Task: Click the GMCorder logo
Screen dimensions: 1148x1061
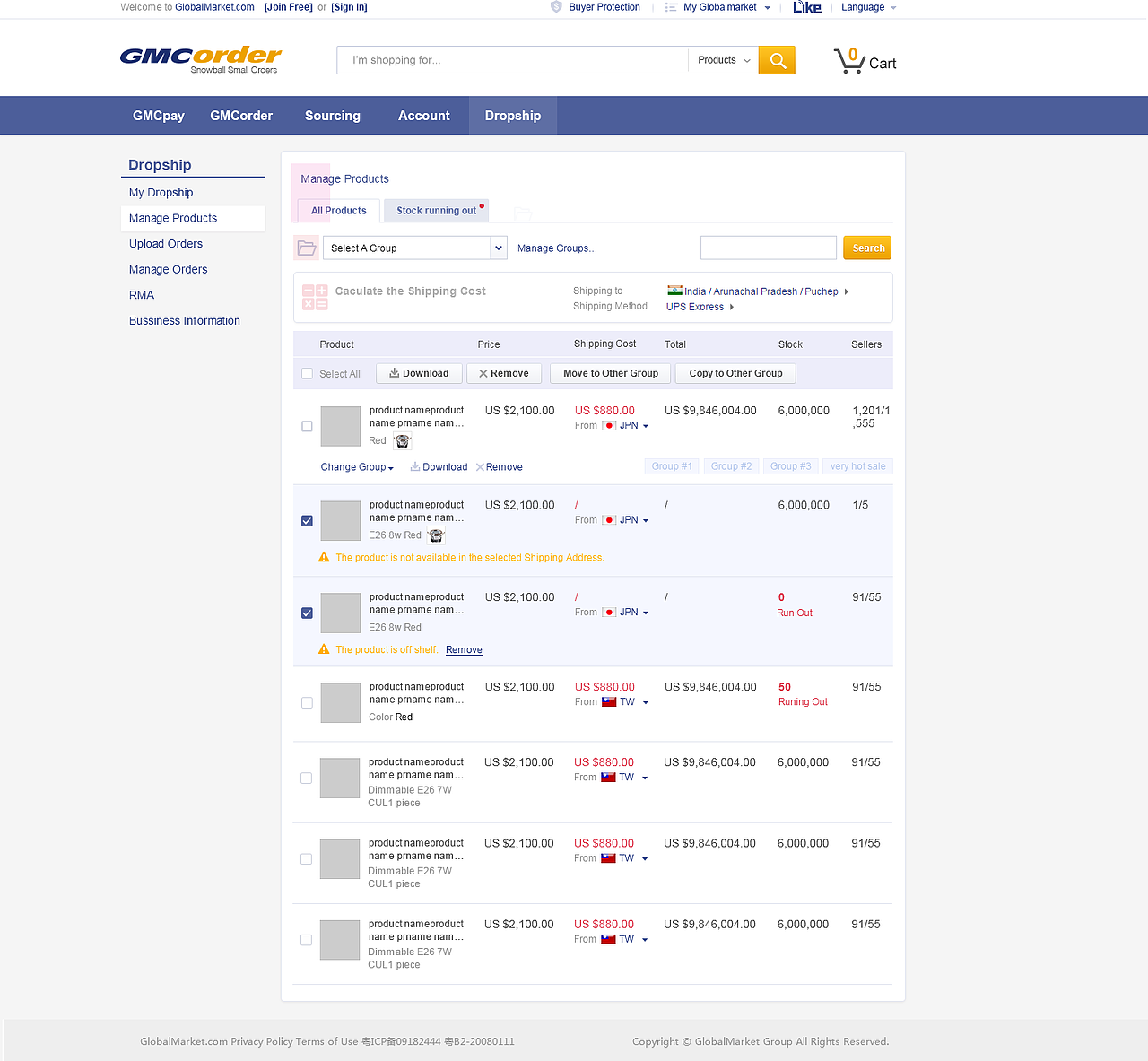Action: (201, 59)
